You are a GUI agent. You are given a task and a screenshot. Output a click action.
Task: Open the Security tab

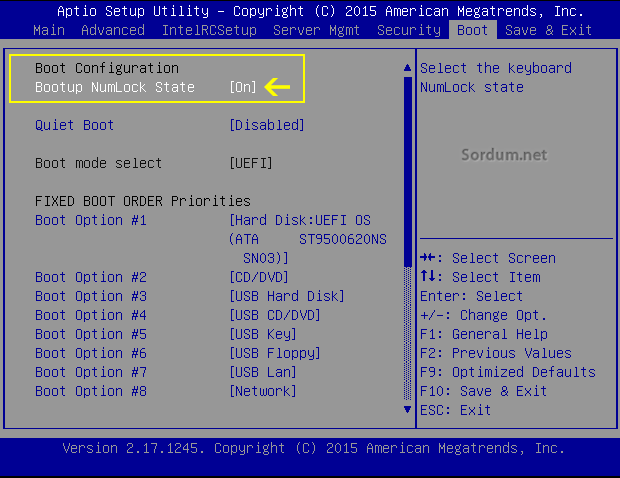409,30
